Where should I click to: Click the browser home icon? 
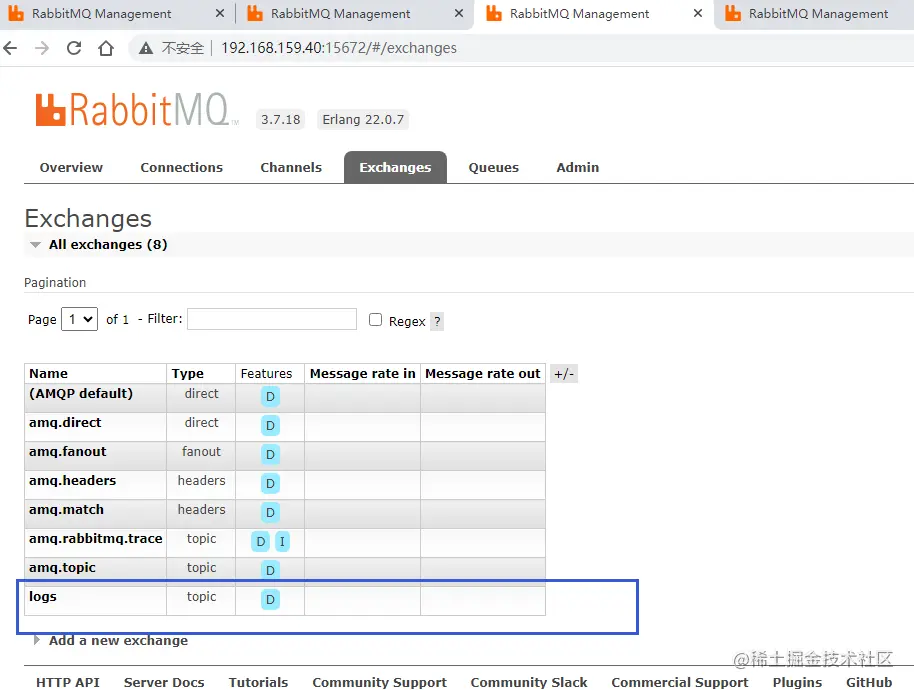106,48
